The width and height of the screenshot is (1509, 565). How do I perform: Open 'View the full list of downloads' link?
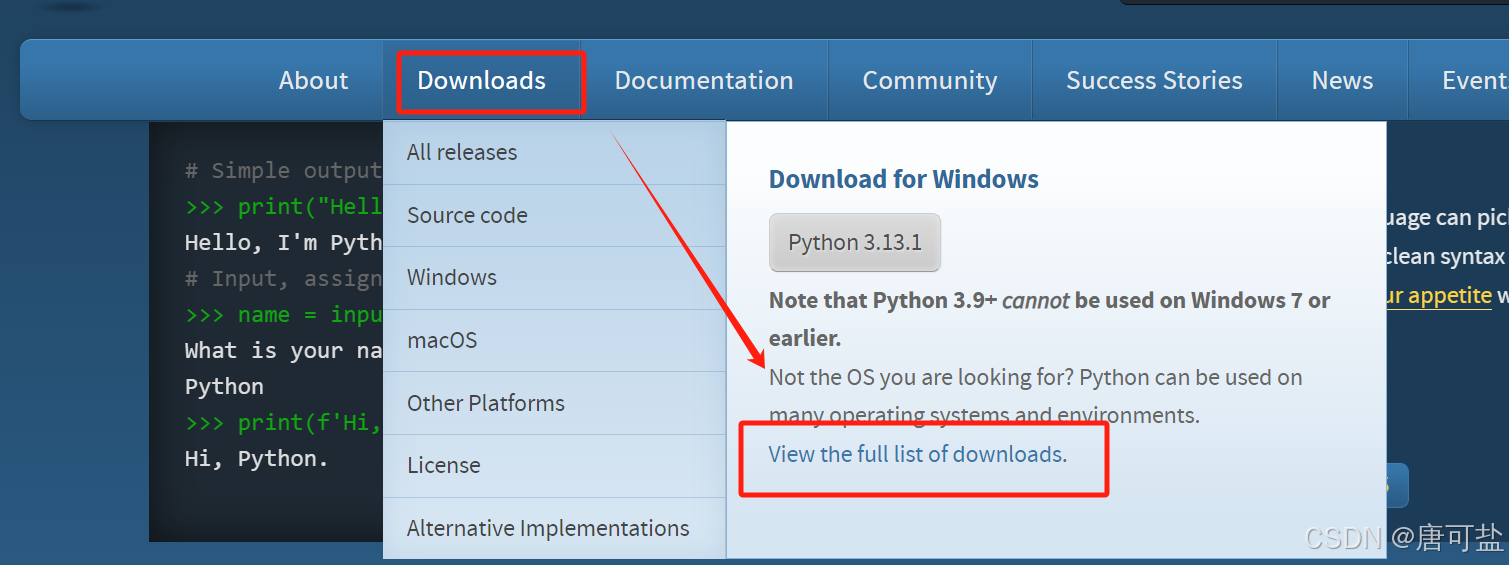pos(917,454)
